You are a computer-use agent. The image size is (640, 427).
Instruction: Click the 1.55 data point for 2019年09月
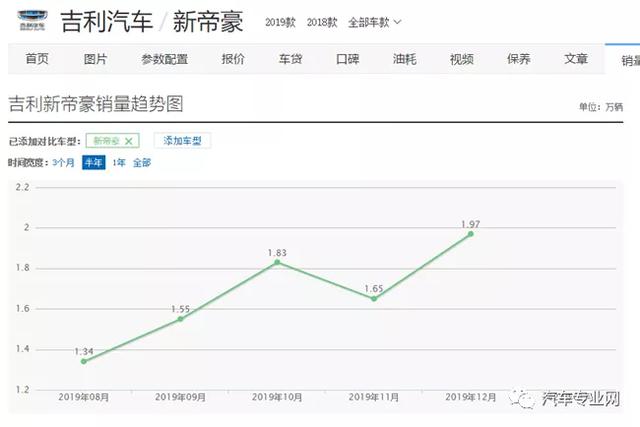(x=180, y=319)
